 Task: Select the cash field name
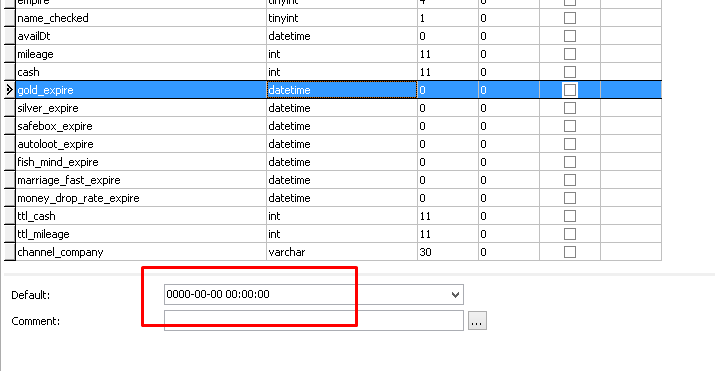28,72
